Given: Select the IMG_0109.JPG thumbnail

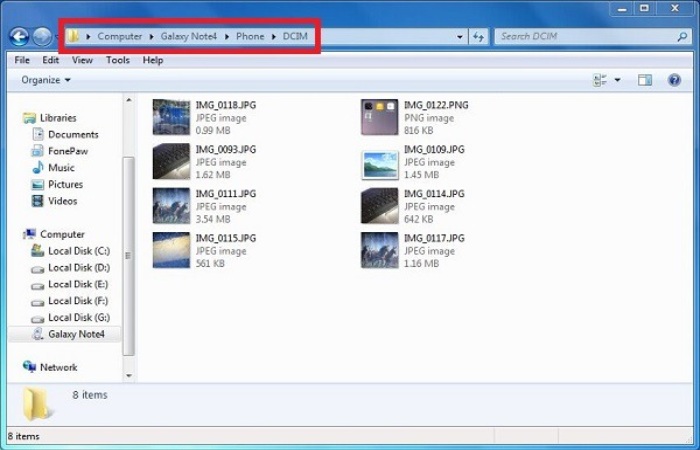Looking at the screenshot, I should pyautogui.click(x=379, y=165).
